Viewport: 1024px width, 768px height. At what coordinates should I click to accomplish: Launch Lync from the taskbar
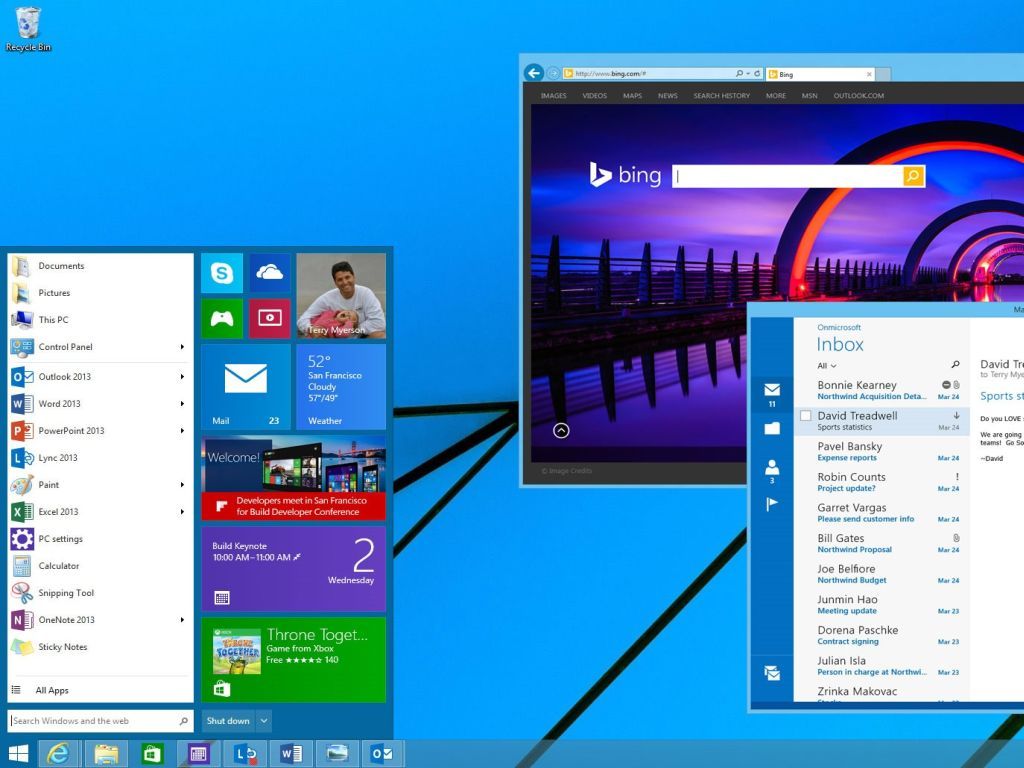(245, 753)
